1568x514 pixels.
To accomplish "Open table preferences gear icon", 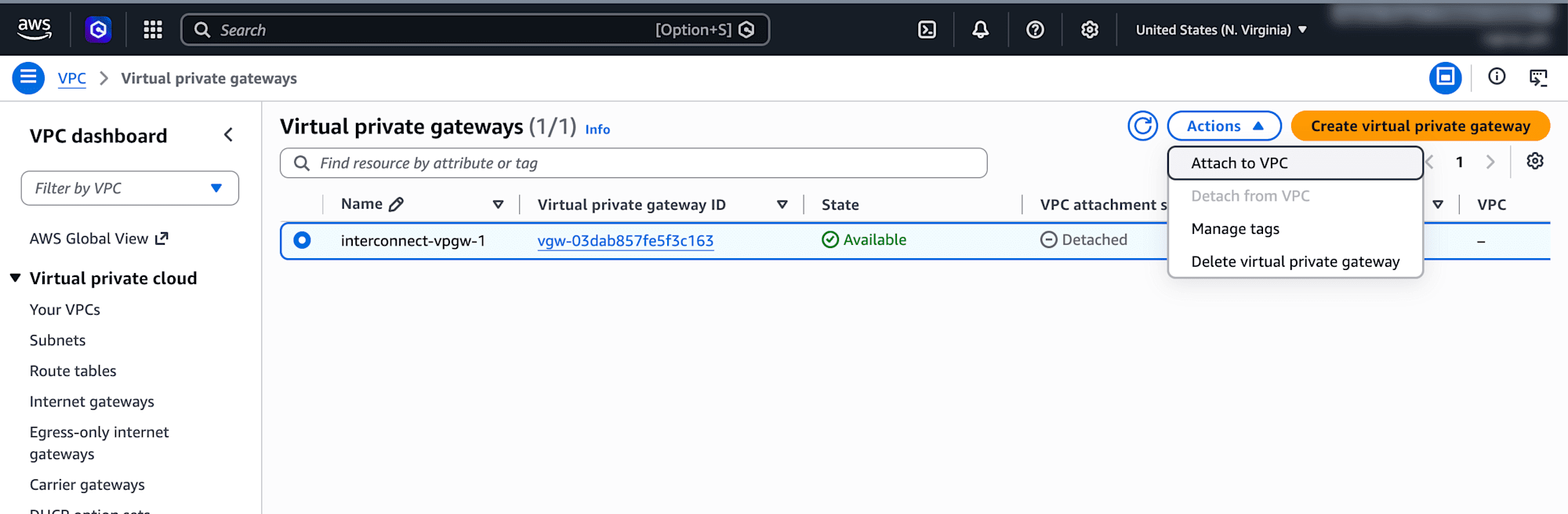I will click(1535, 161).
